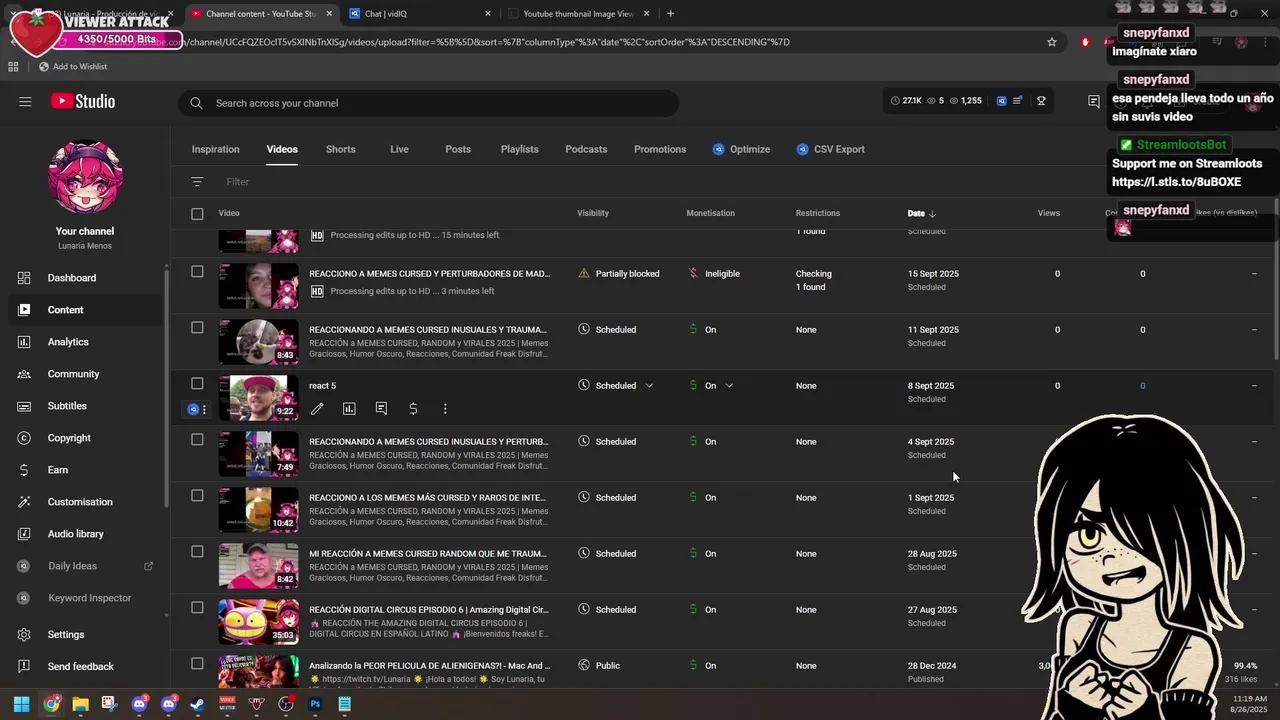The height and width of the screenshot is (720, 1280).
Task: Open File Explorer from the taskbar
Action: pyautogui.click(x=80, y=704)
